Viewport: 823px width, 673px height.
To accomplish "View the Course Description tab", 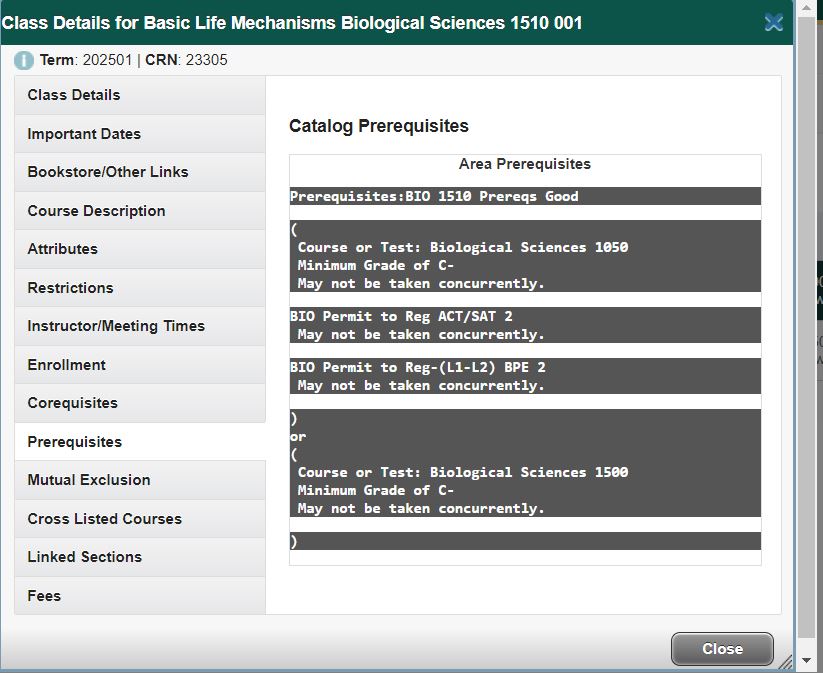I will pyautogui.click(x=140, y=211).
